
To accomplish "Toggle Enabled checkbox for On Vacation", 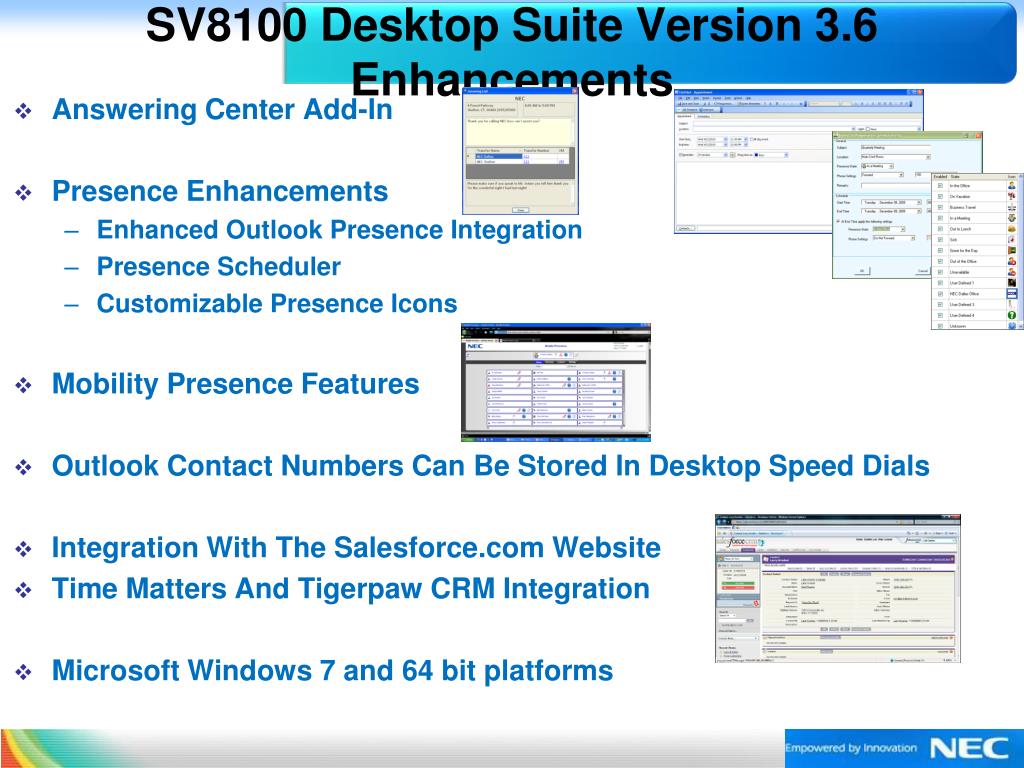I will tap(940, 196).
